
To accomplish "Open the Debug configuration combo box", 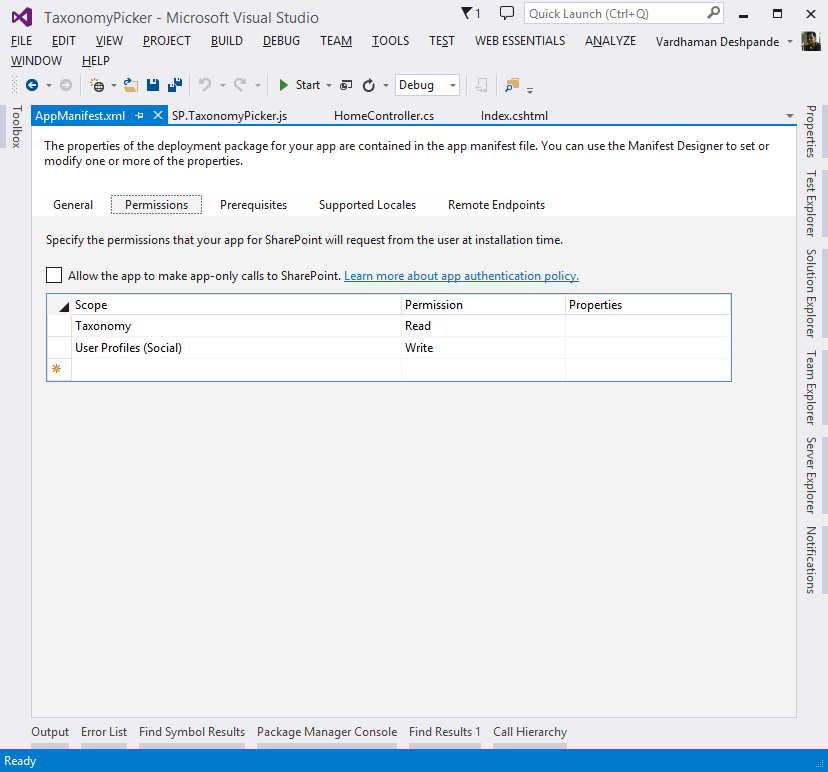I will point(427,85).
